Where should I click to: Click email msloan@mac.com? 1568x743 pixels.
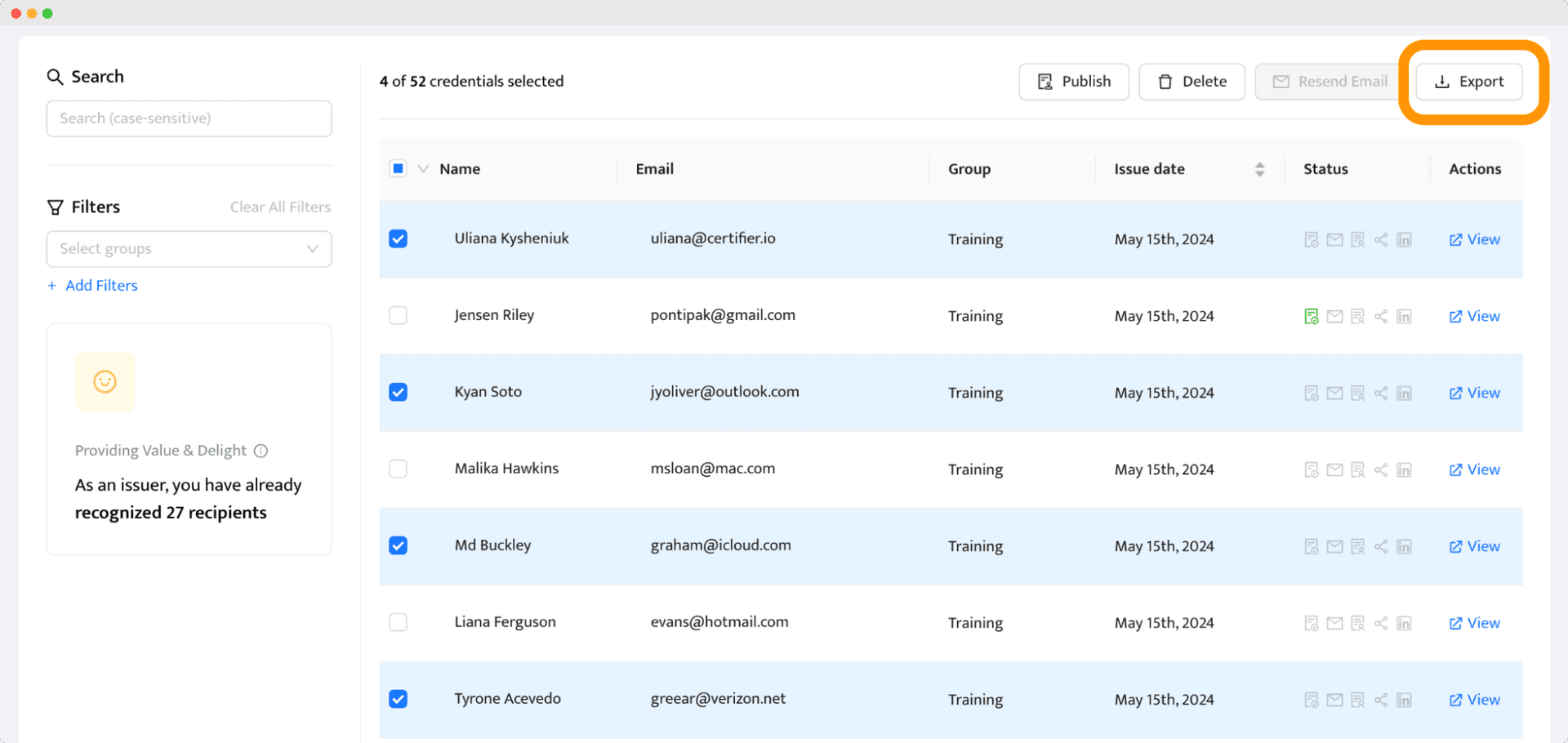[713, 469]
